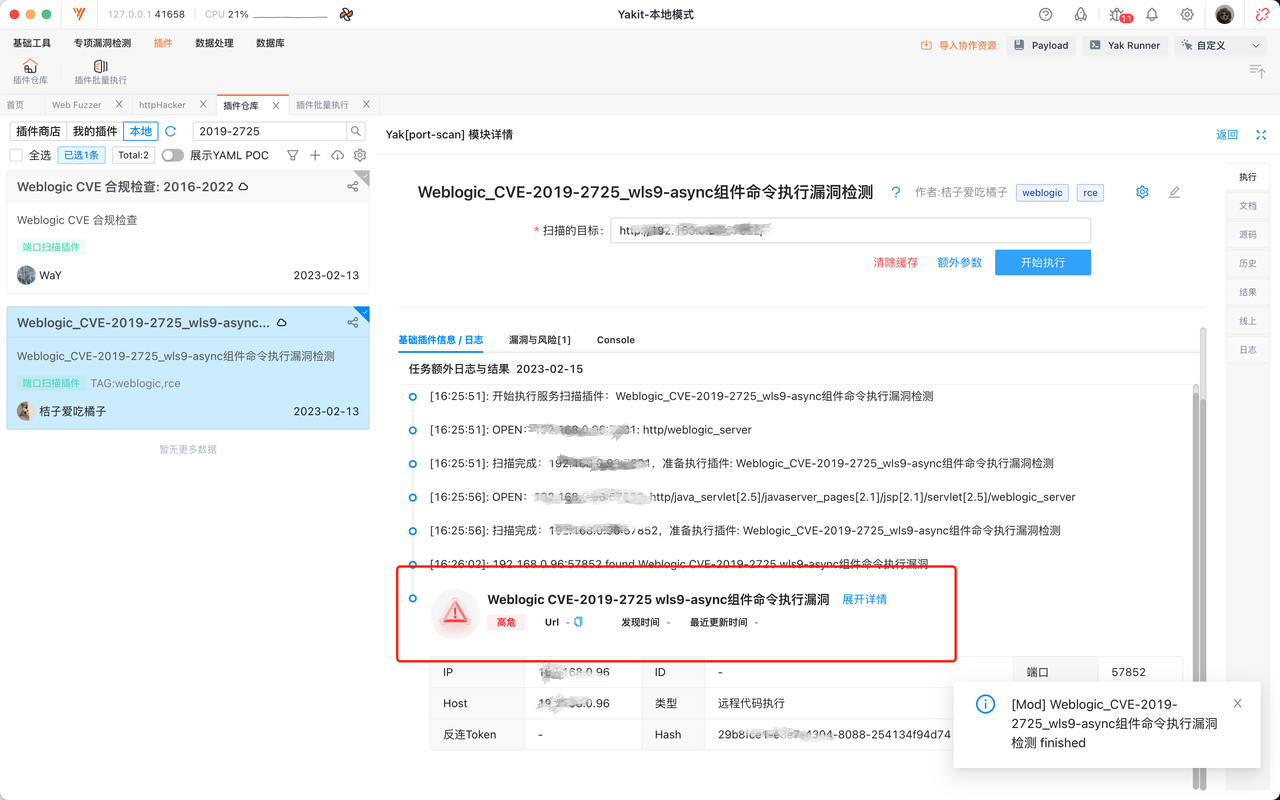
Task: Open the plugin filter funnel icon
Action: pos(293,155)
